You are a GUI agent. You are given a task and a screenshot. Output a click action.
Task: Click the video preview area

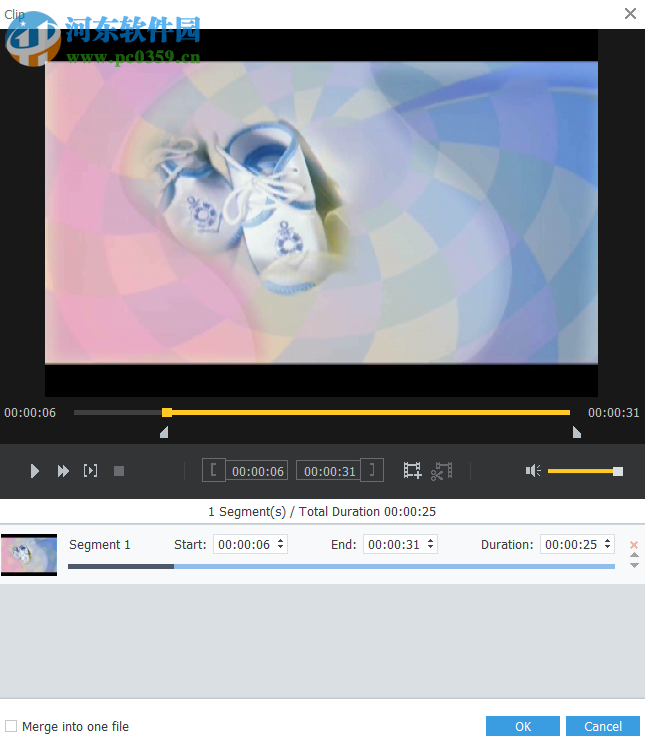(322, 213)
